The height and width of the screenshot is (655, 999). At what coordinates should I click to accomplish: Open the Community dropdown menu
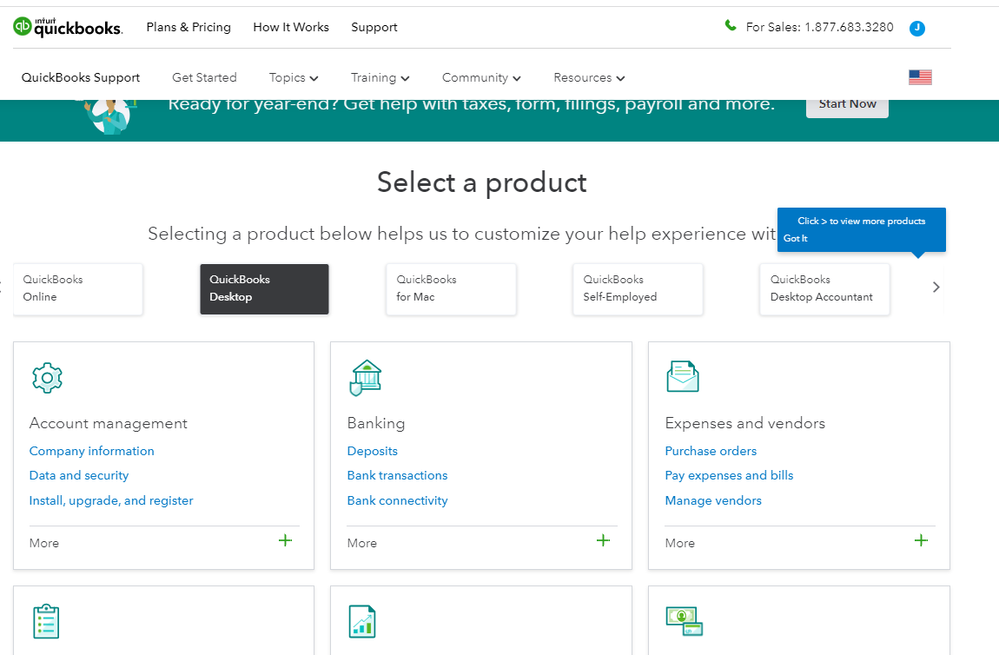[x=481, y=78]
